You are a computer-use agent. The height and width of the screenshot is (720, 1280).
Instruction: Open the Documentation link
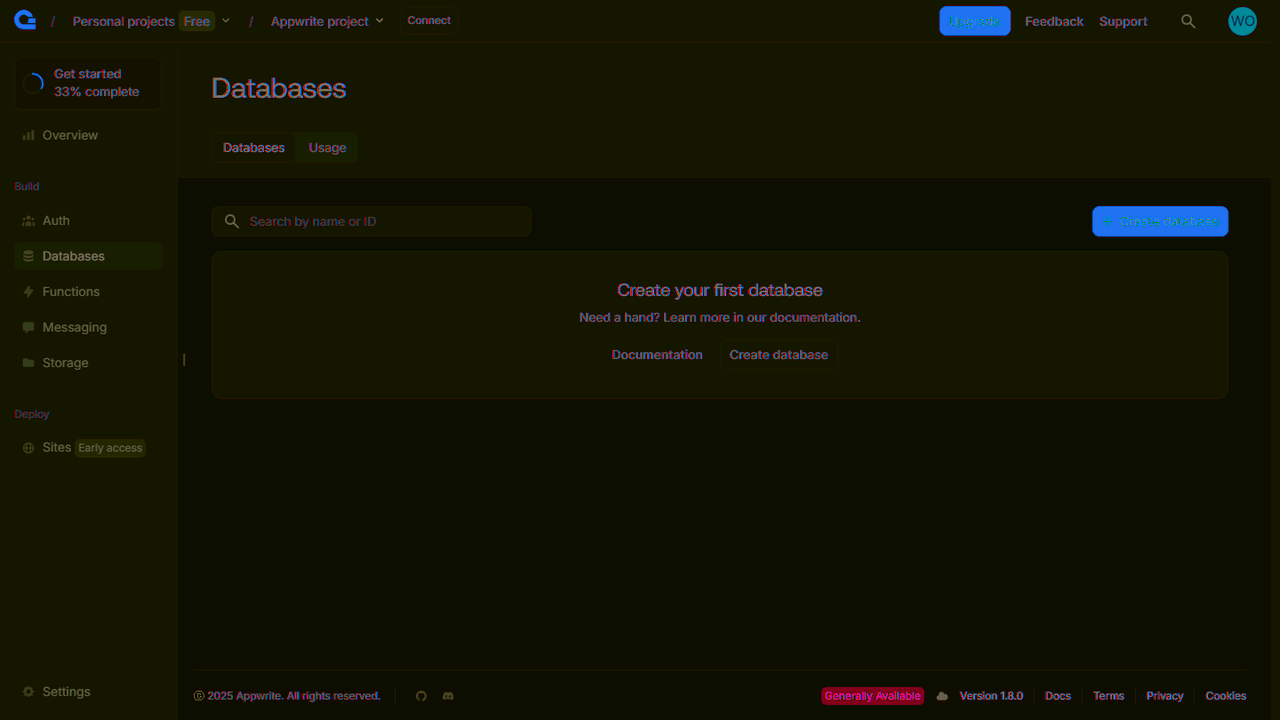(x=657, y=354)
